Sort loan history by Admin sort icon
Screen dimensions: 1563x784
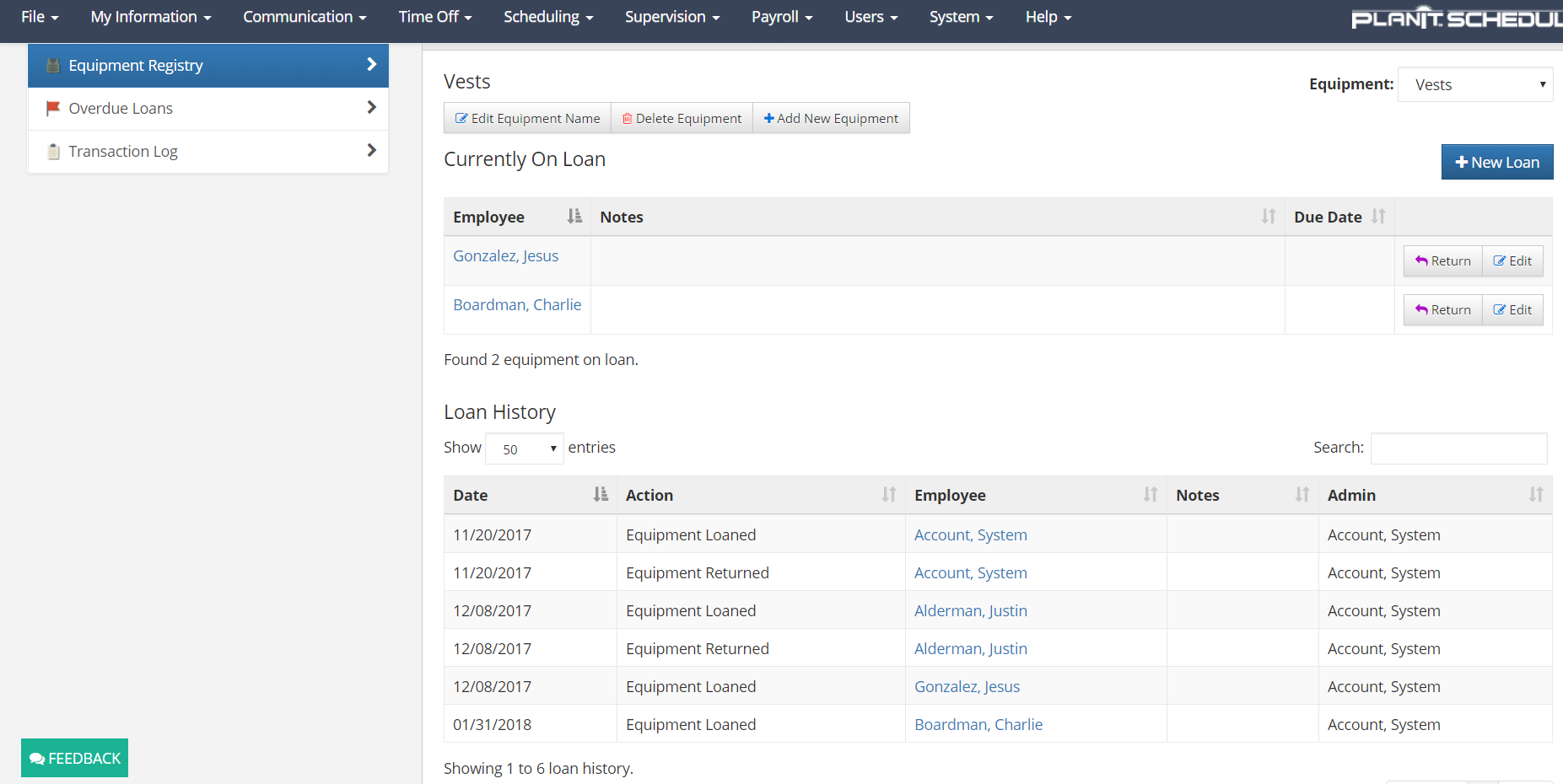[x=1535, y=495]
